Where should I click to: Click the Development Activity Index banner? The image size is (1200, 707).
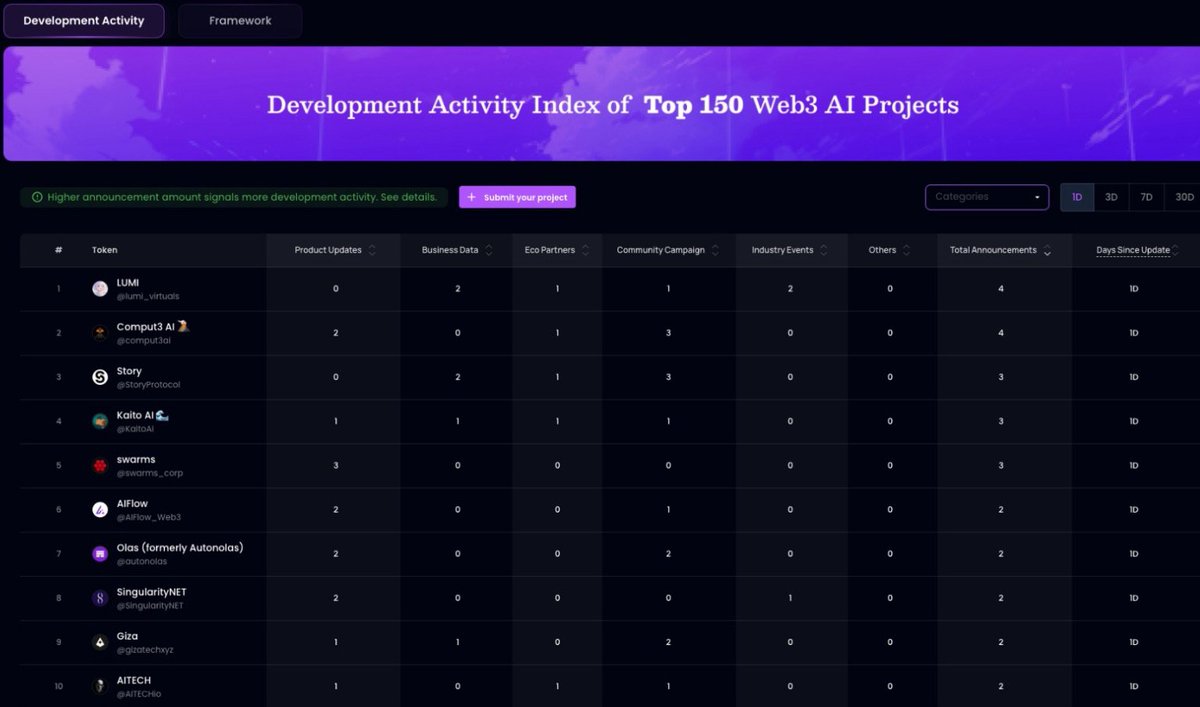click(601, 104)
